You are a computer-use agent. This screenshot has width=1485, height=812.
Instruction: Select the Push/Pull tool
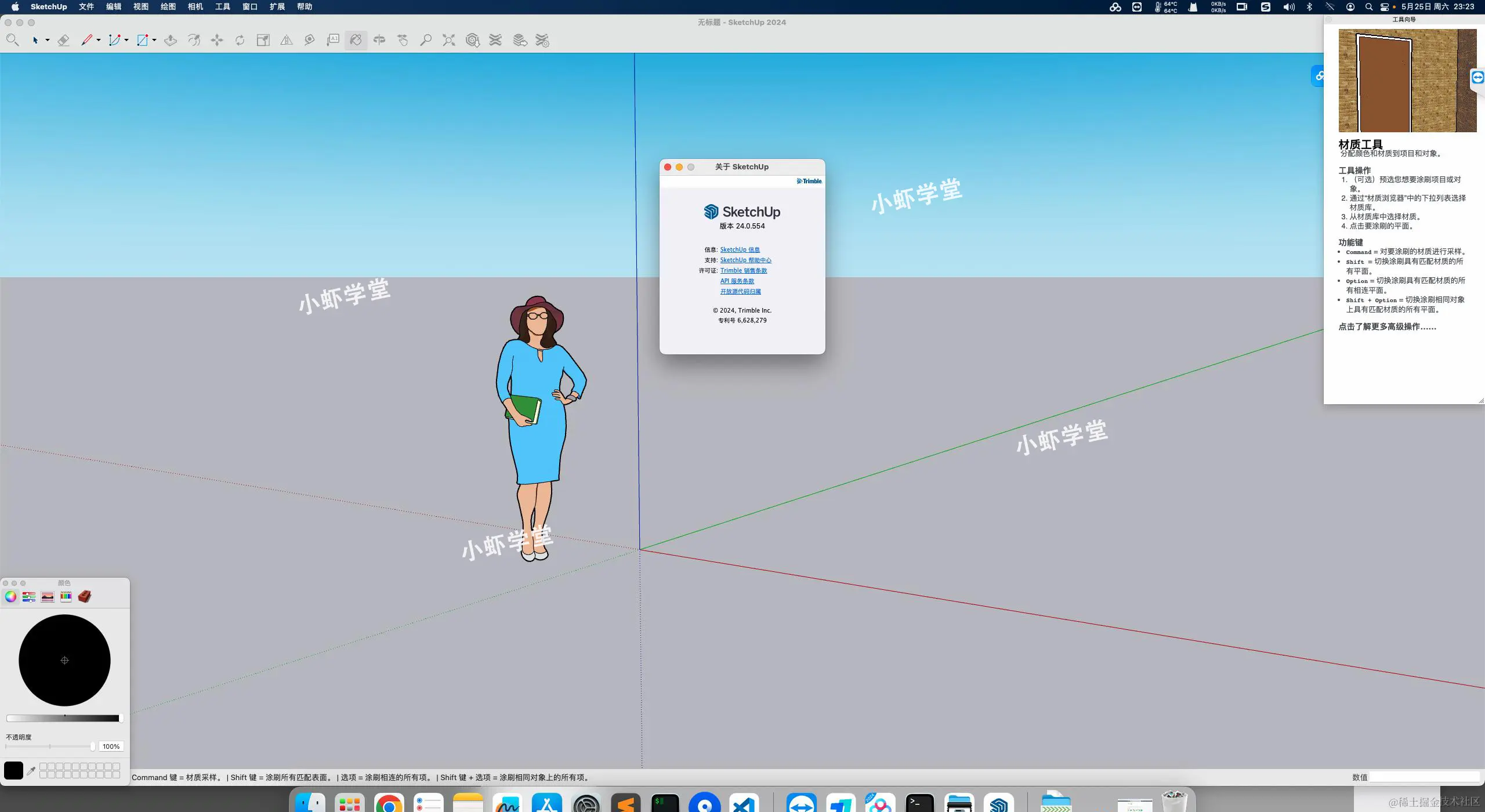tap(171, 40)
